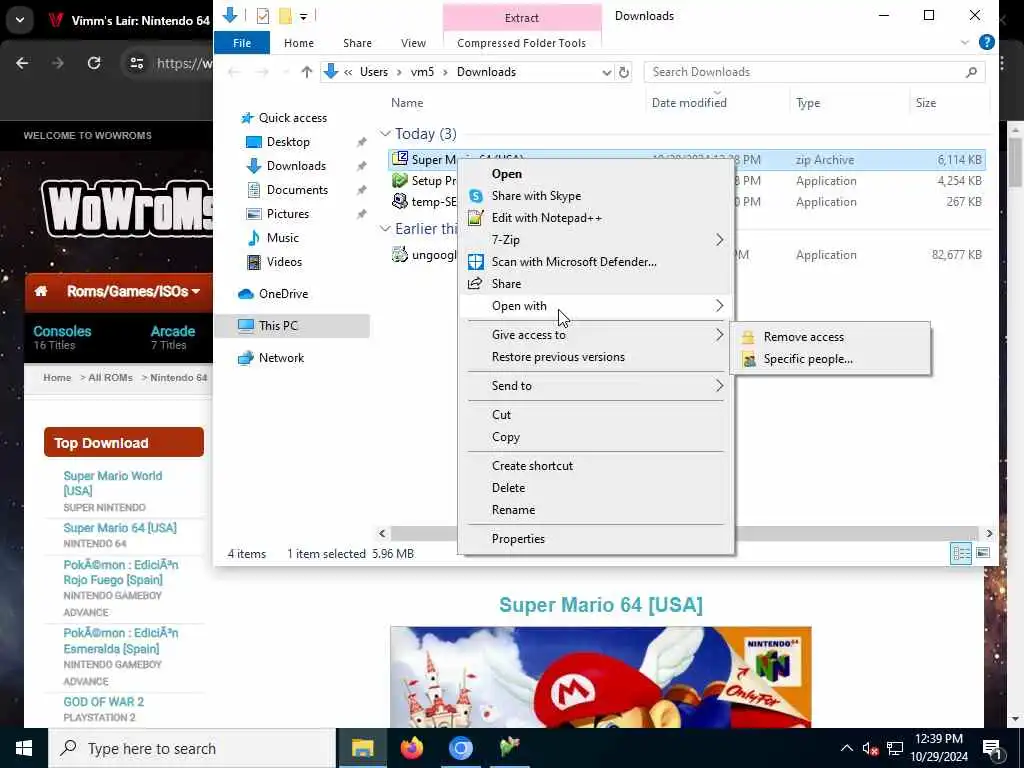Expand the Open with submenu

[719, 306]
